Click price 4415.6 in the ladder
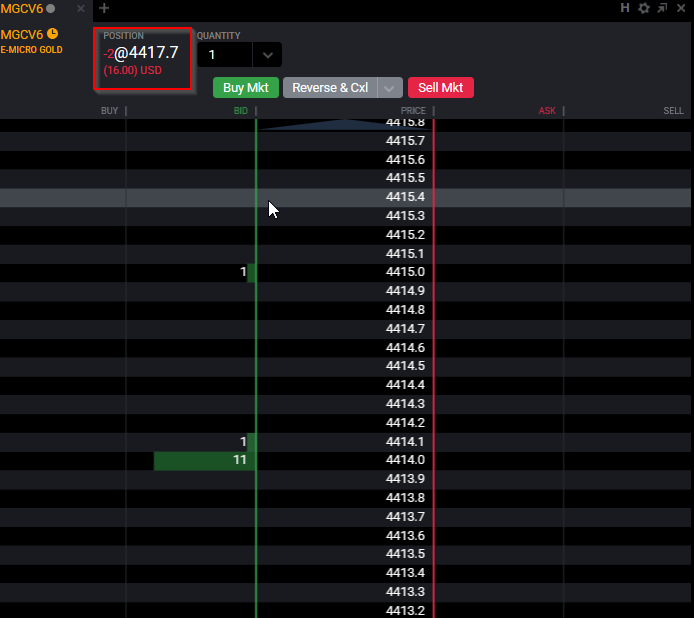Viewport: 694px width, 618px height. [x=405, y=159]
